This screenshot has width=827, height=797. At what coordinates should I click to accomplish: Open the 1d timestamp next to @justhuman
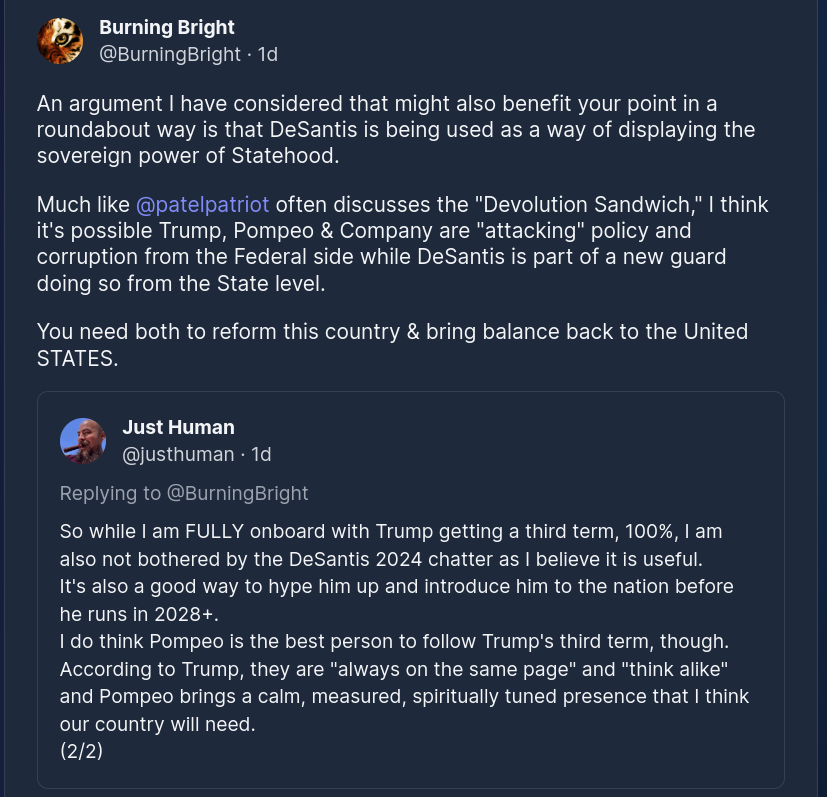(x=261, y=454)
